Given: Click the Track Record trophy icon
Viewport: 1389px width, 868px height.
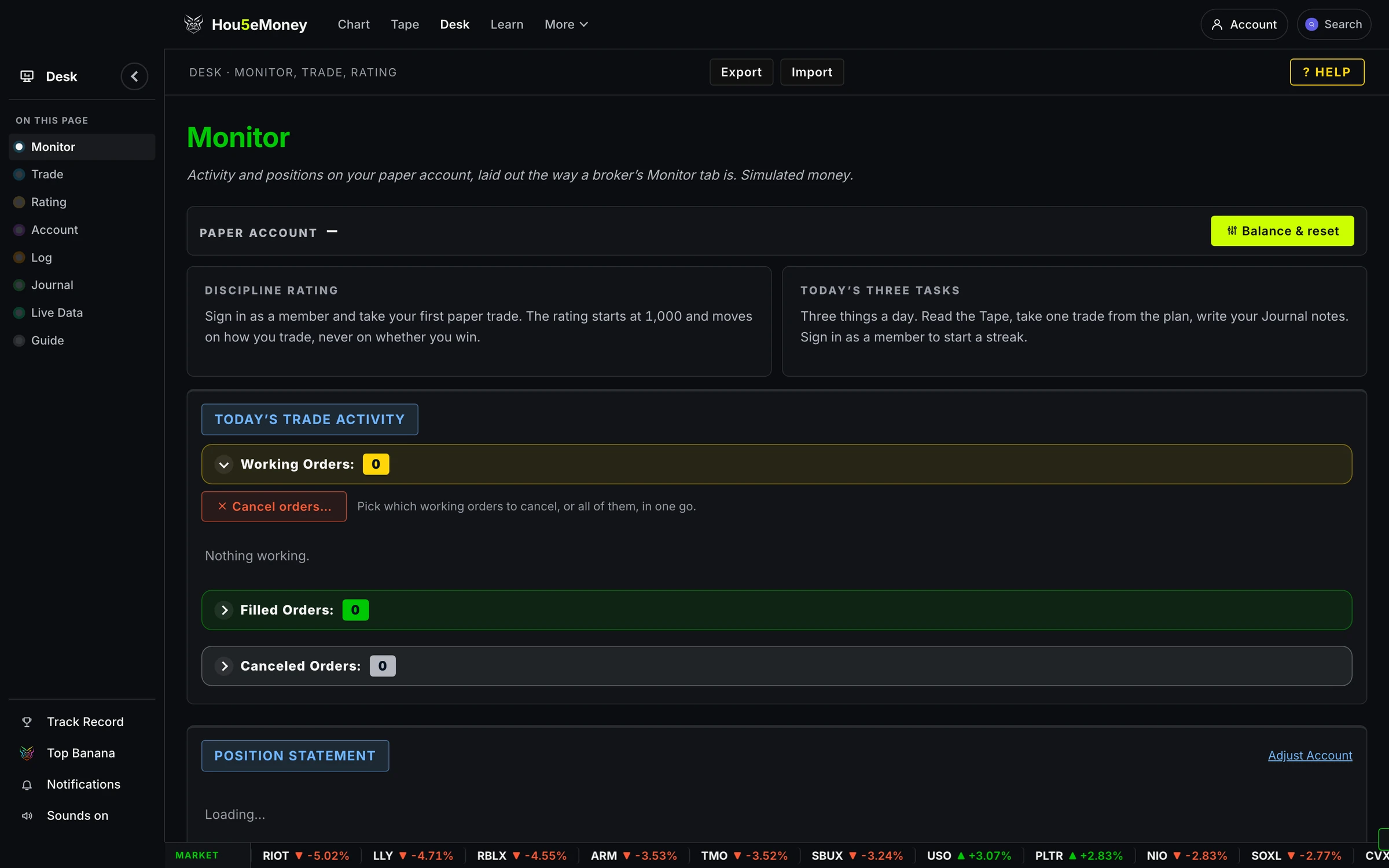Looking at the screenshot, I should 27,722.
